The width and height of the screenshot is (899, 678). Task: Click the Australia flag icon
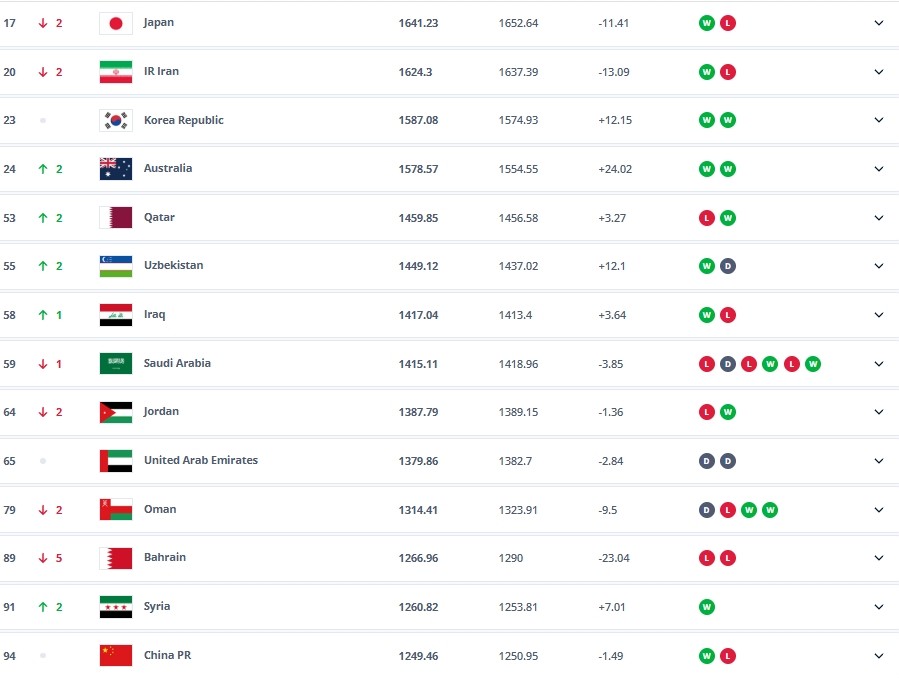[x=116, y=169]
